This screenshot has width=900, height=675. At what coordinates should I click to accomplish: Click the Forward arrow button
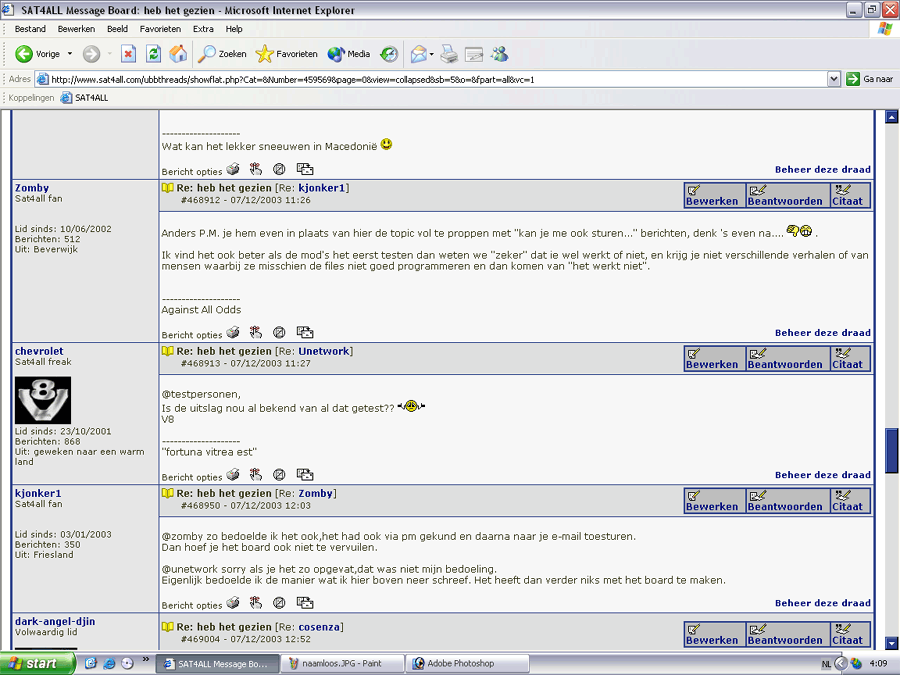click(x=91, y=54)
